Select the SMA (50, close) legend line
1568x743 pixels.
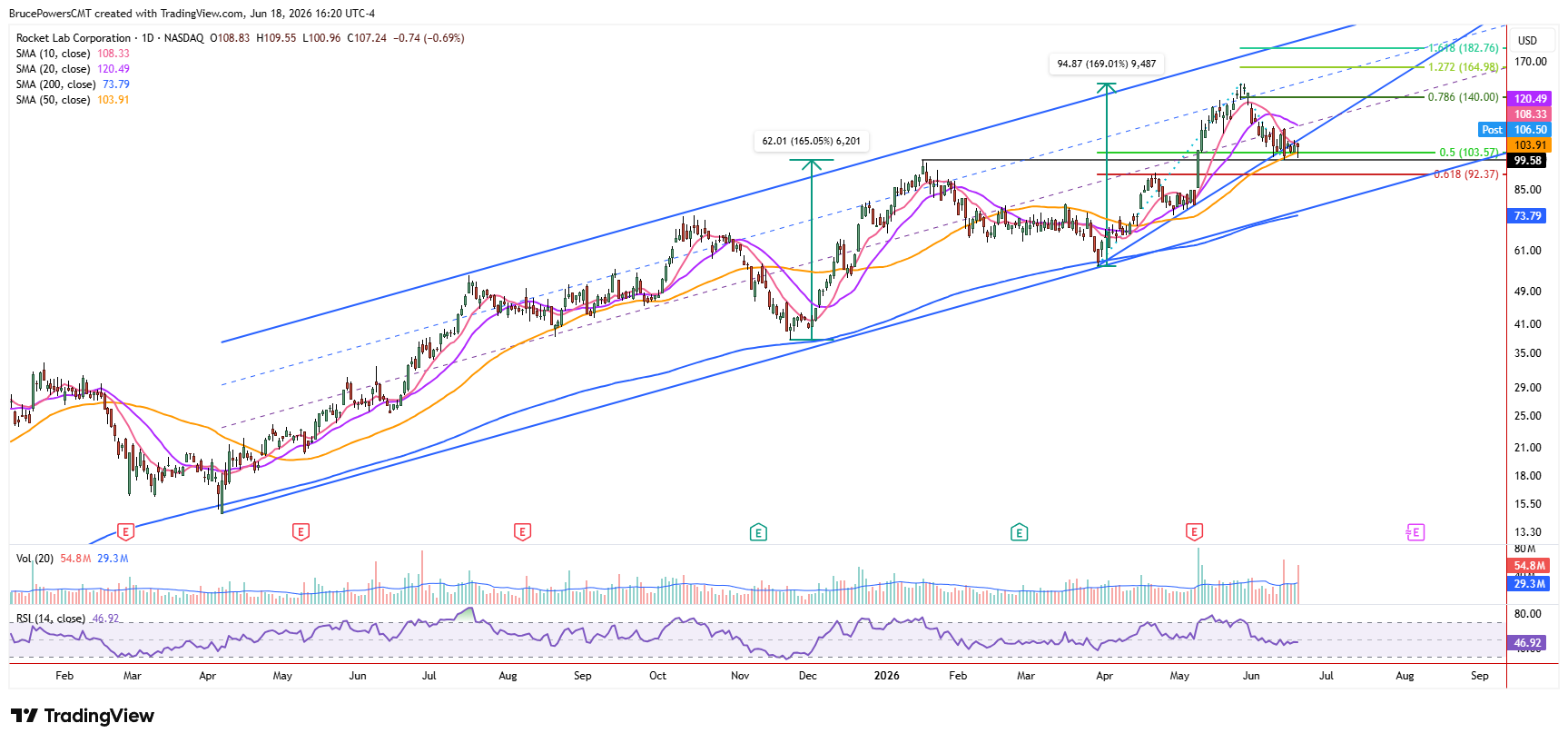pos(73,100)
